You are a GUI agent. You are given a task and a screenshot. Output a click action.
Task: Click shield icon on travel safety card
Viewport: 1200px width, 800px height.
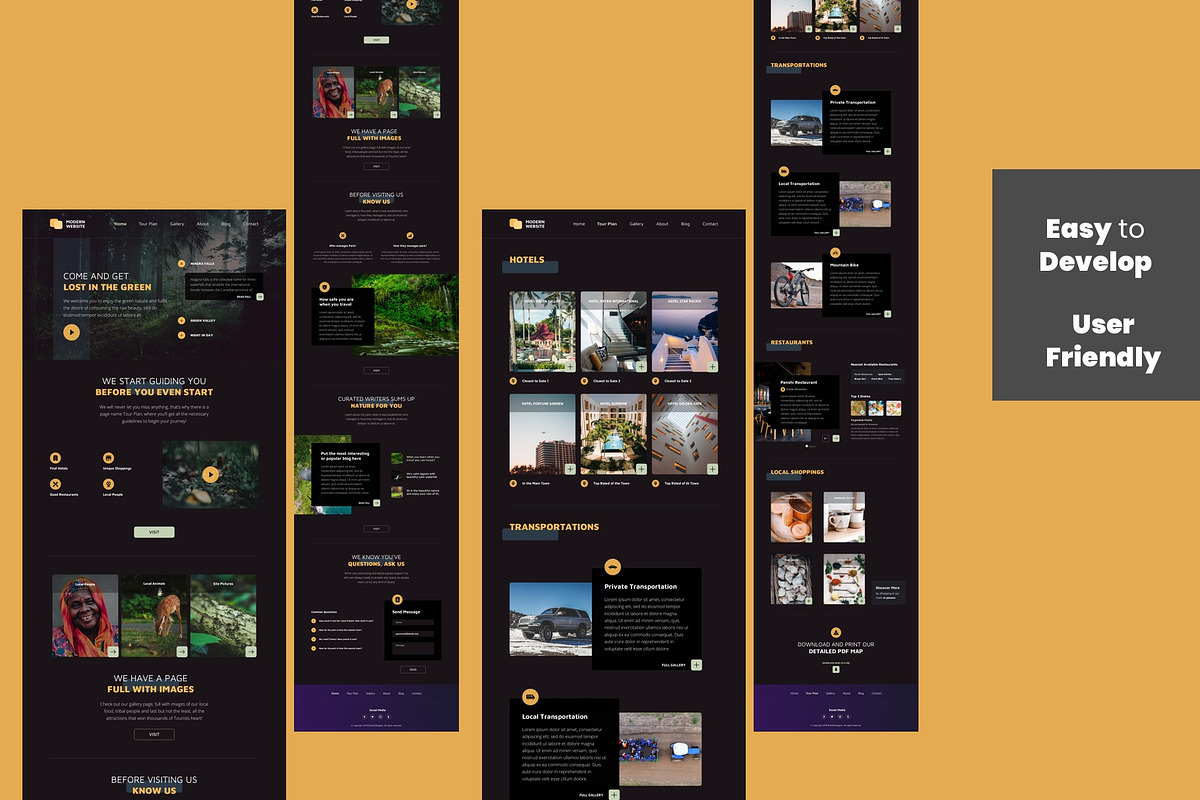click(x=325, y=287)
